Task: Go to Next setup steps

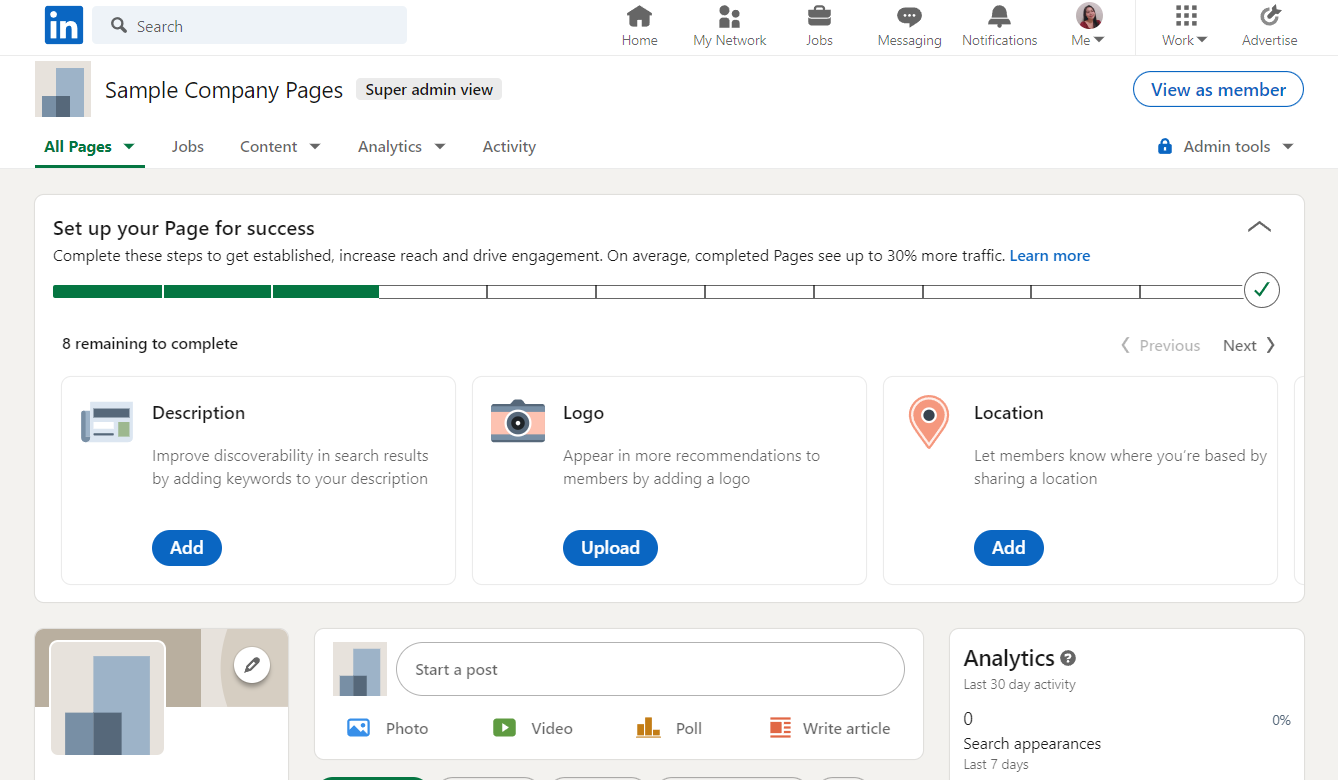Action: 1249,345
